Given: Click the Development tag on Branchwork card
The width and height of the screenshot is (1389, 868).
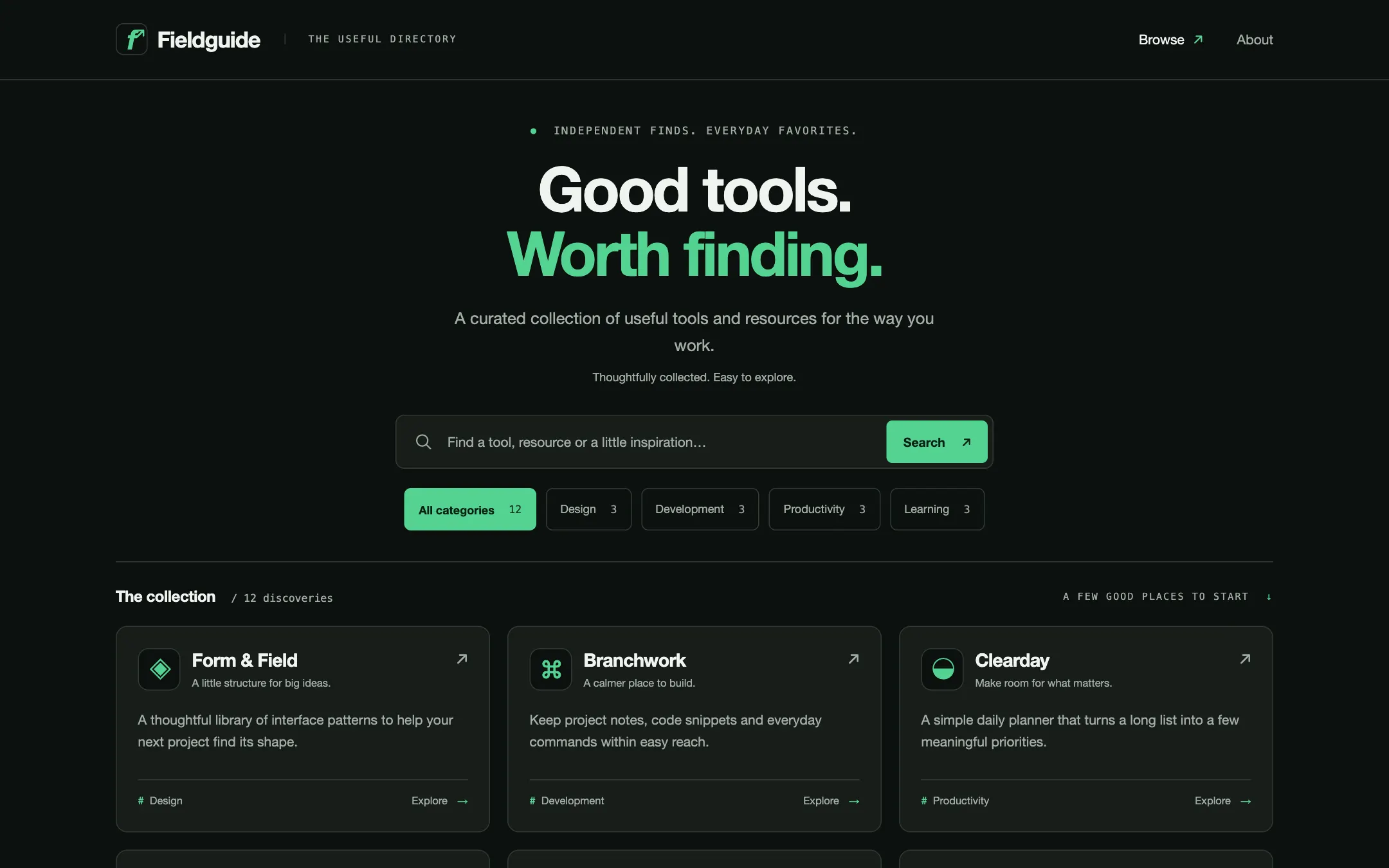Looking at the screenshot, I should click(567, 800).
